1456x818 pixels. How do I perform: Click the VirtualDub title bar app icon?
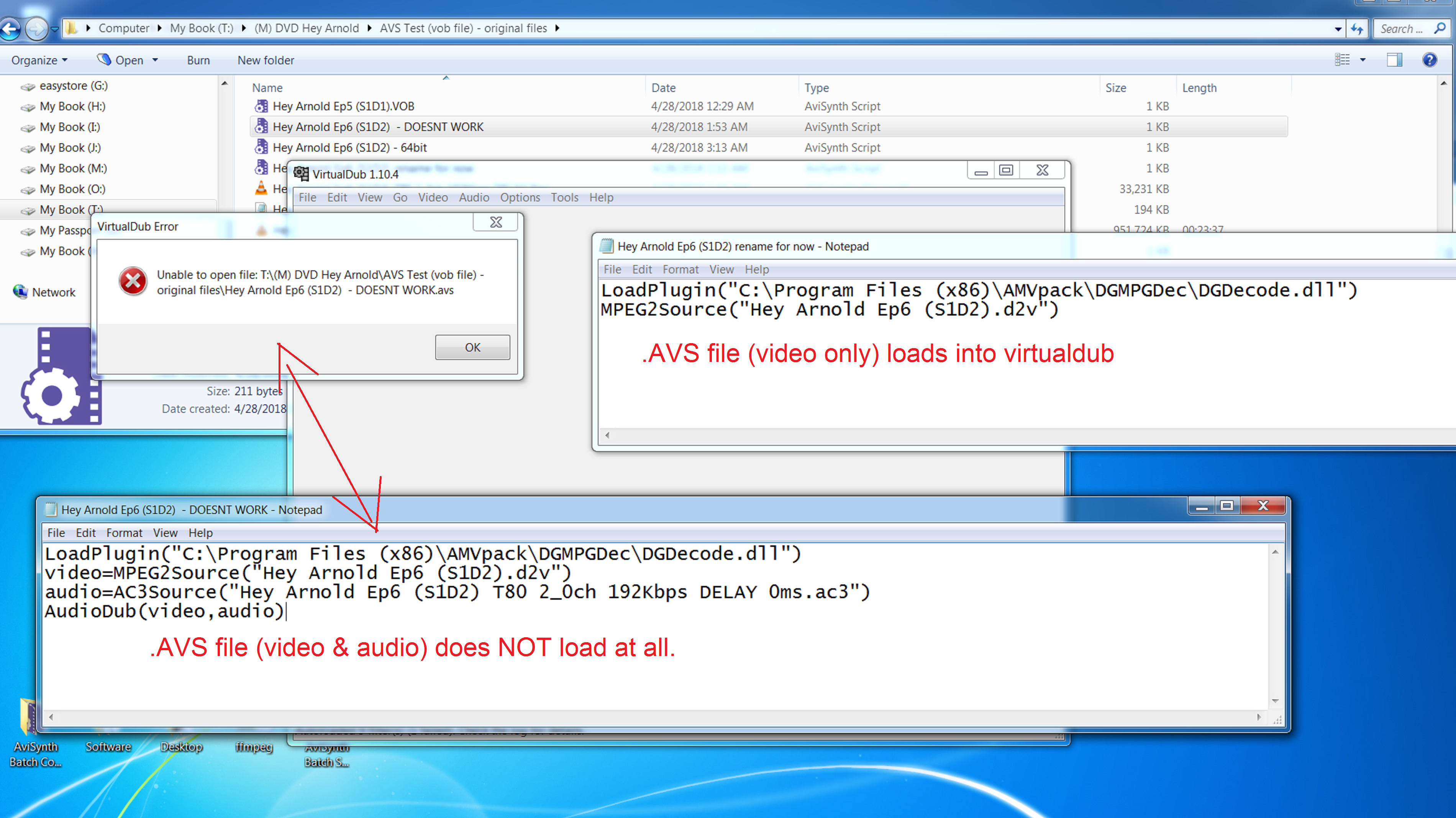coord(301,174)
